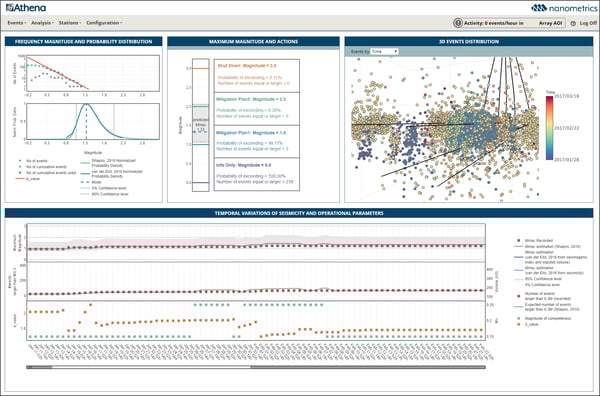Click the Athena logo icon

pyautogui.click(x=9, y=7)
